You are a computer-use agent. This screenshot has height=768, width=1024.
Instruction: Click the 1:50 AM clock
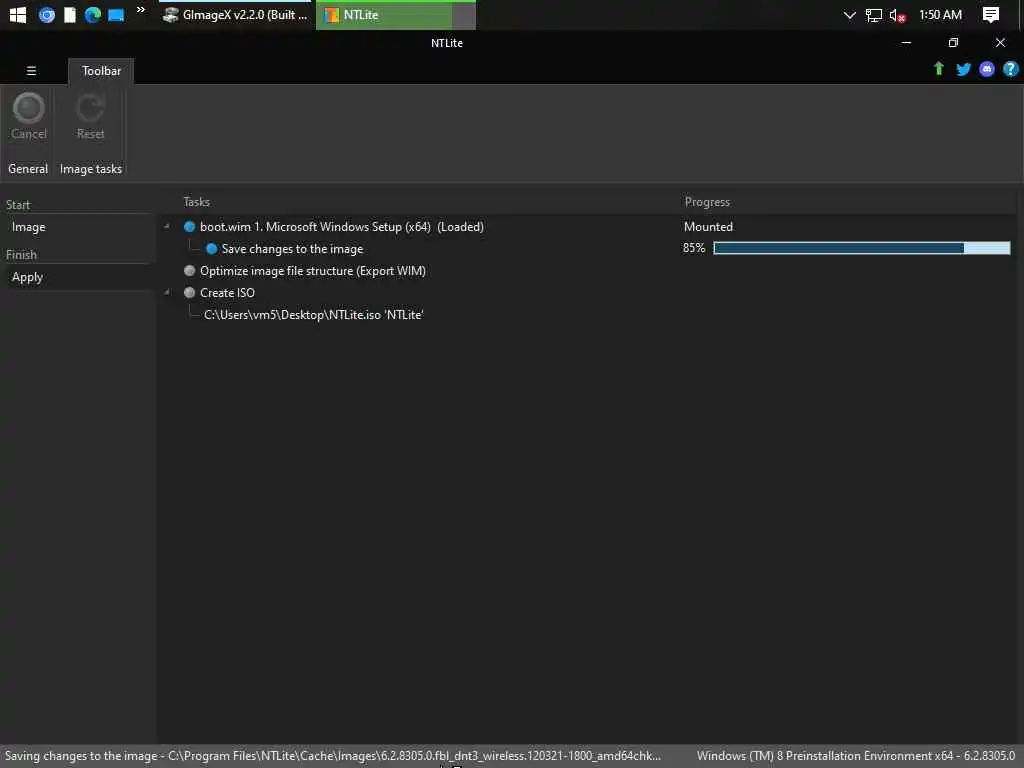click(x=940, y=14)
